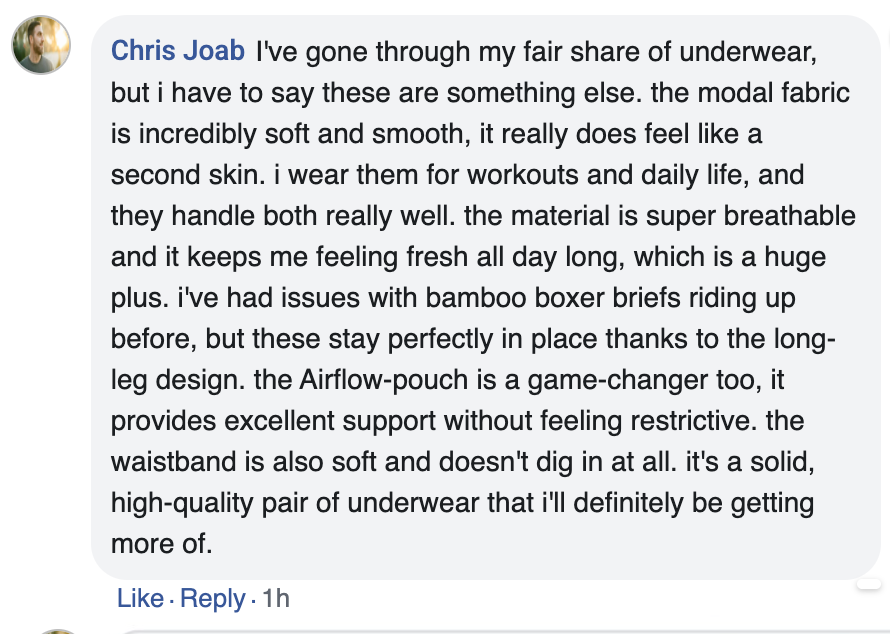The image size is (890, 634).
Task: Click the next comment bubble at the bottom edge
Action: point(500,631)
